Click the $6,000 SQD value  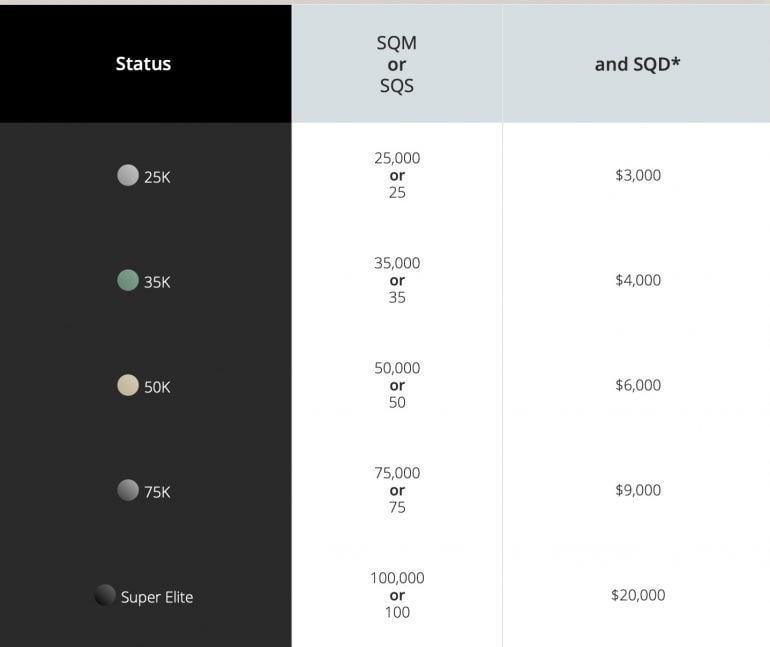click(x=638, y=385)
